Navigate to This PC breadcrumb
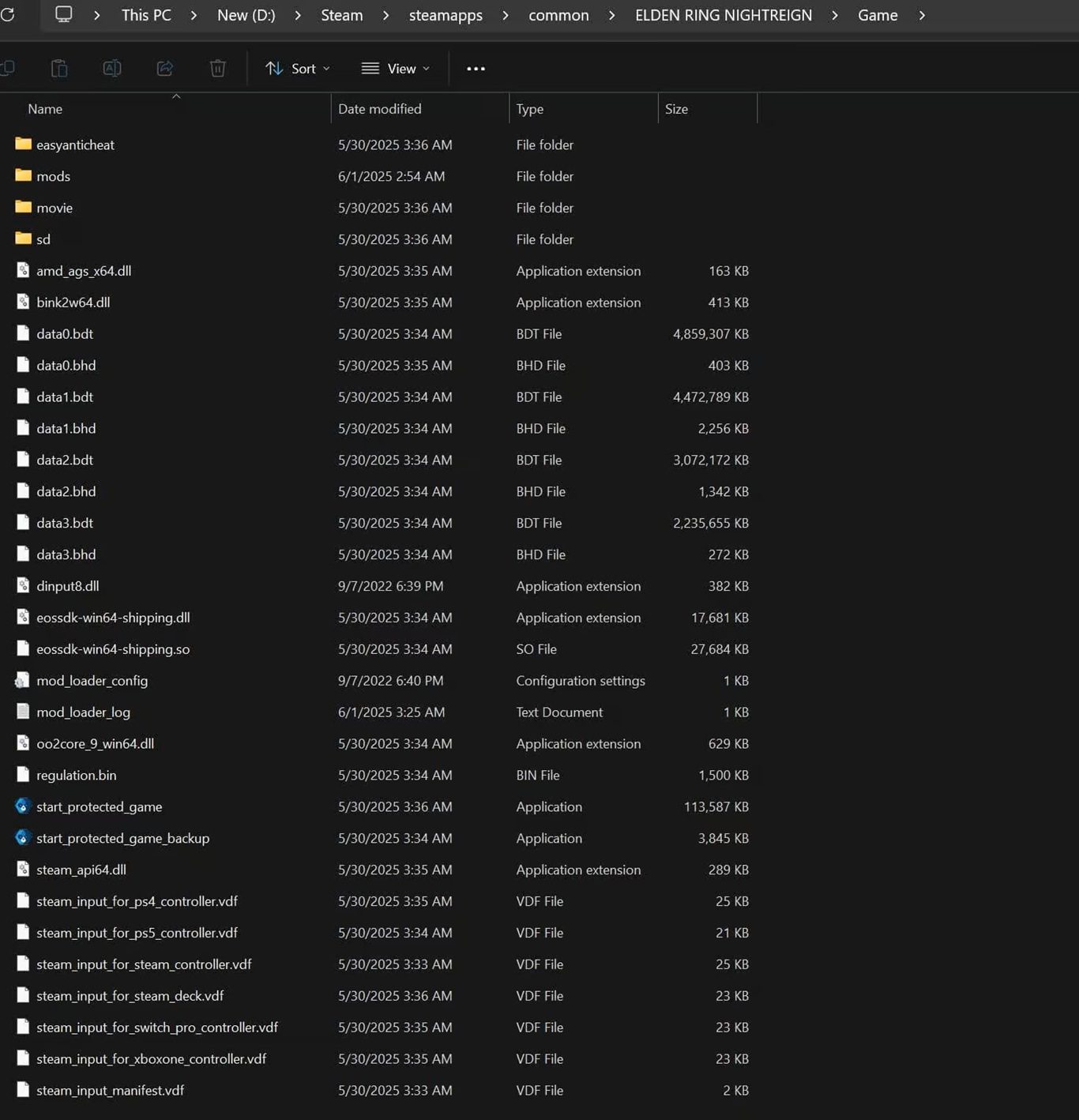 pos(146,15)
